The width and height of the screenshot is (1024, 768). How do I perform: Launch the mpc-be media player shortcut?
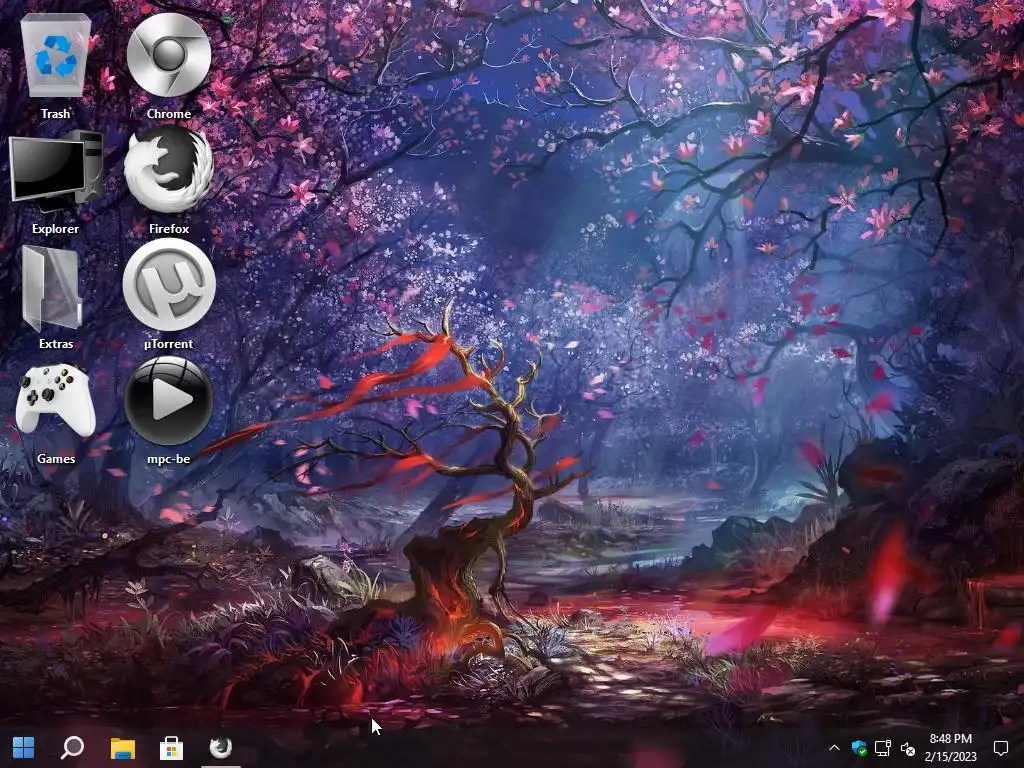[x=168, y=400]
